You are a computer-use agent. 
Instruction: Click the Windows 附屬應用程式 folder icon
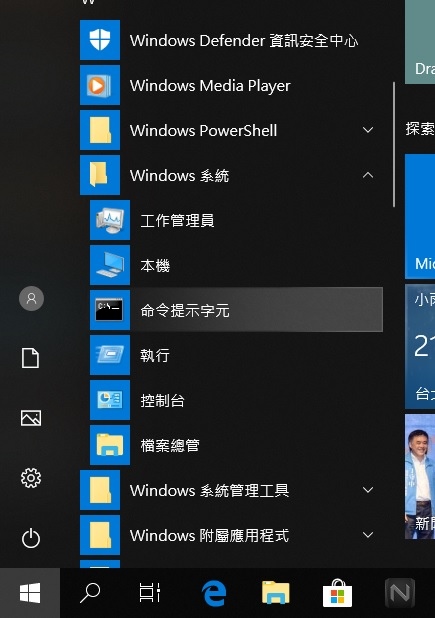tap(100, 535)
